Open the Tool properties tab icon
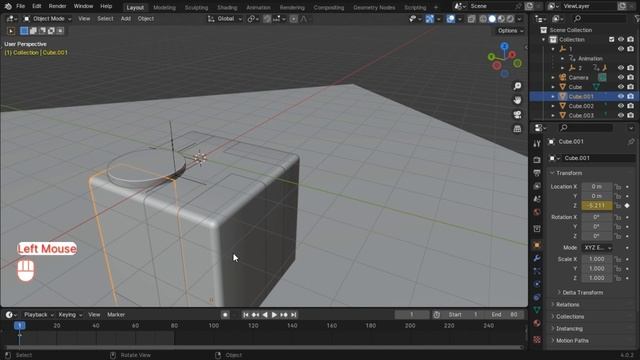The width and height of the screenshot is (640, 360). point(537,144)
